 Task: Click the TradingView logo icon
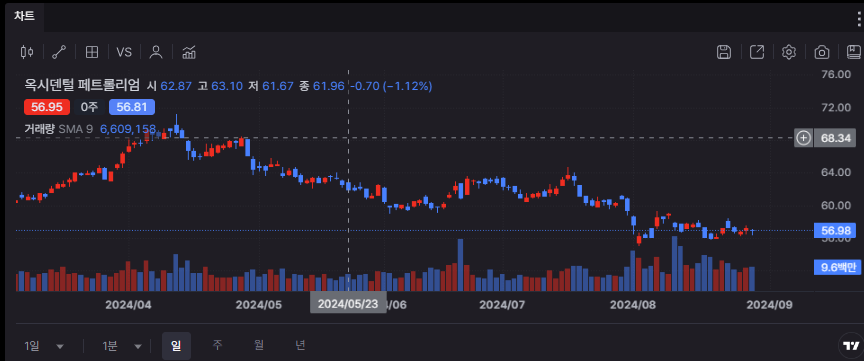click(x=851, y=346)
